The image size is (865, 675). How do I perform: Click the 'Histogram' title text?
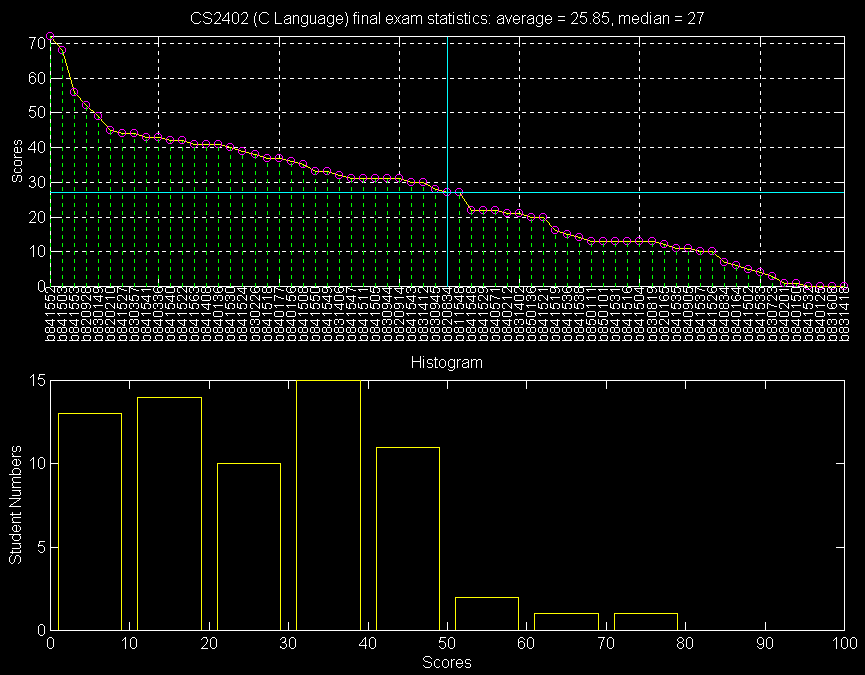(447, 362)
